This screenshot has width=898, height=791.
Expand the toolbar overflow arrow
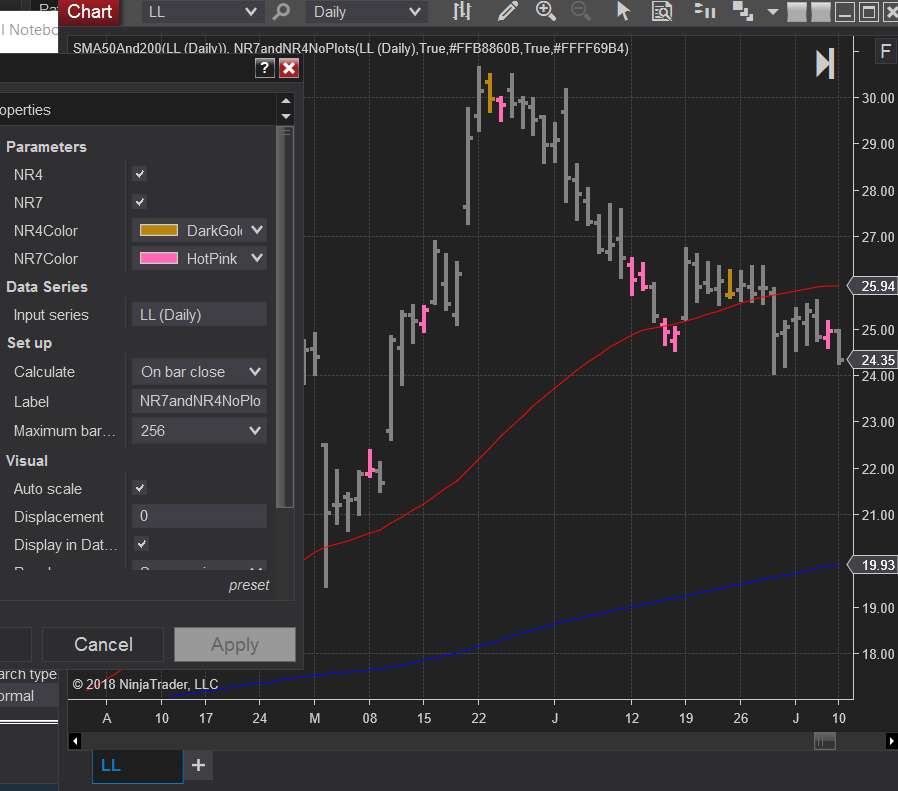coord(773,11)
